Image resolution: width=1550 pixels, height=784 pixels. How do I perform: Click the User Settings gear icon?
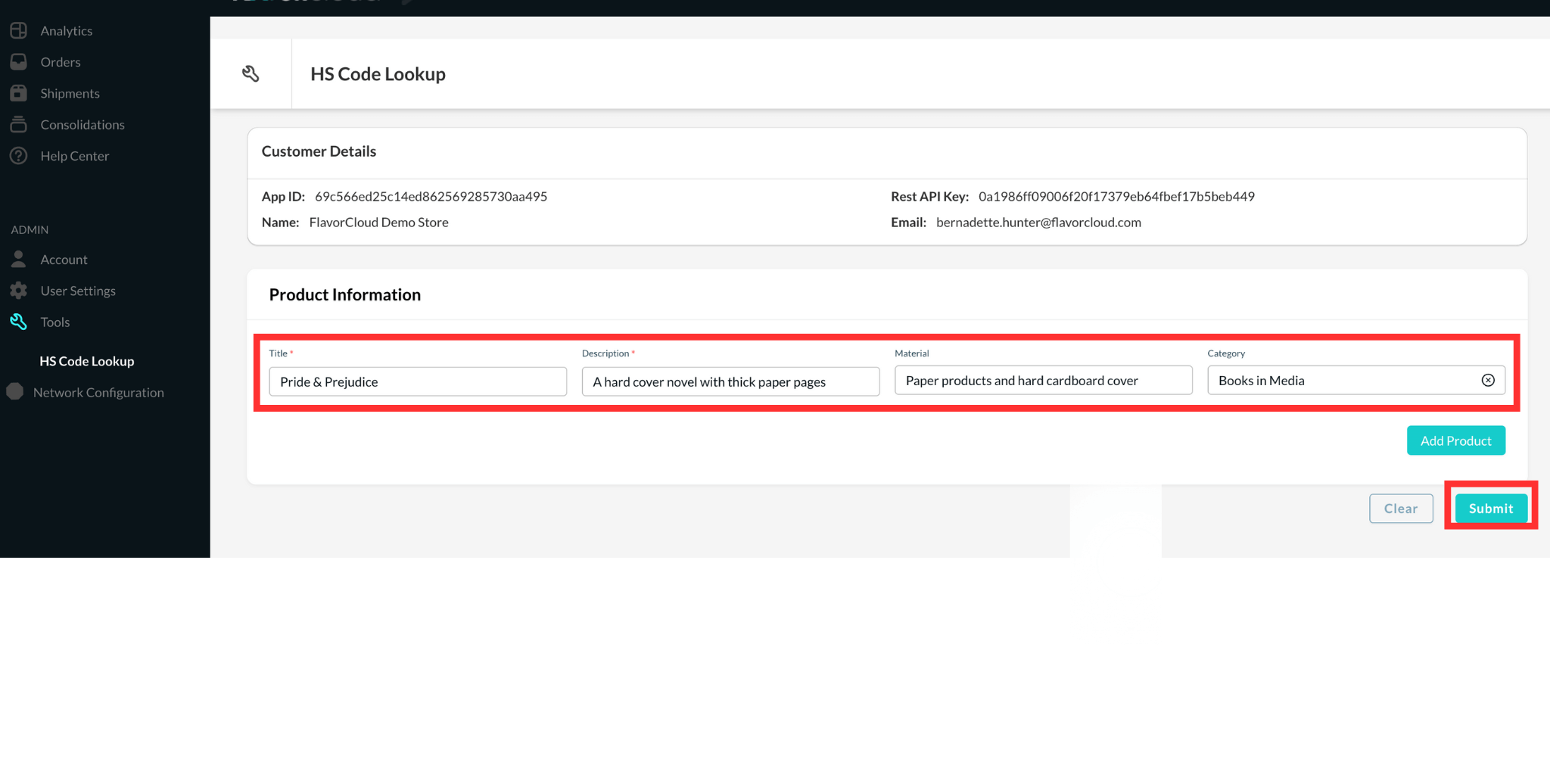(x=19, y=291)
